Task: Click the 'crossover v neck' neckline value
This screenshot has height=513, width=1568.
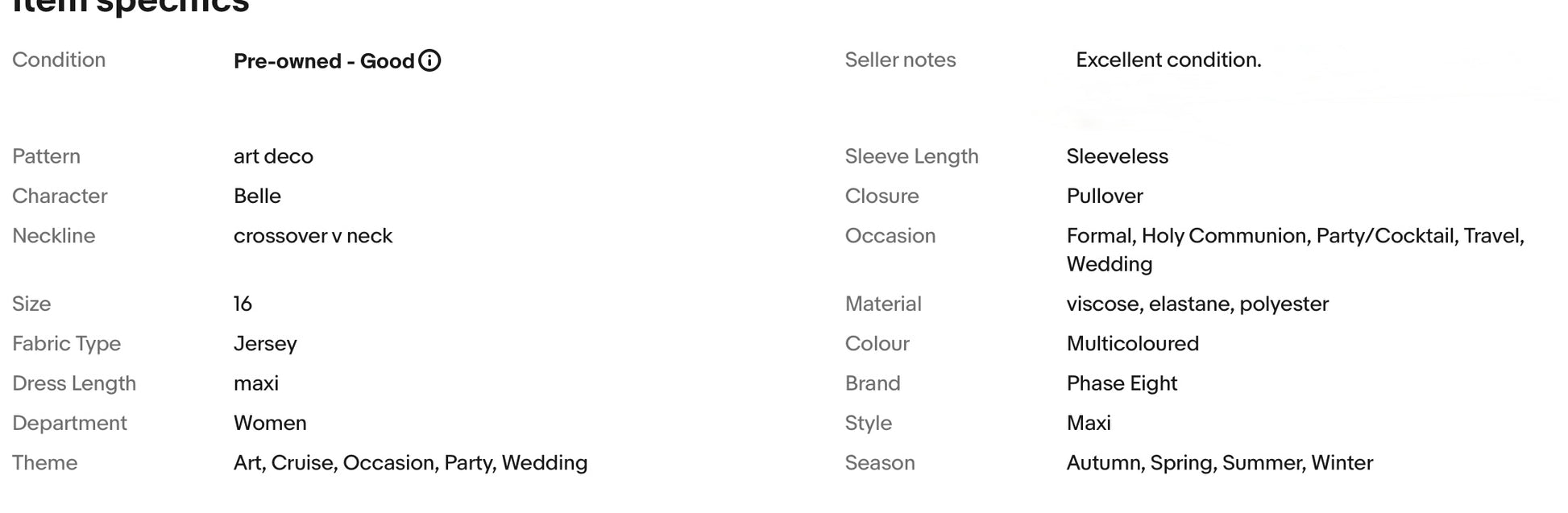Action: (x=313, y=236)
